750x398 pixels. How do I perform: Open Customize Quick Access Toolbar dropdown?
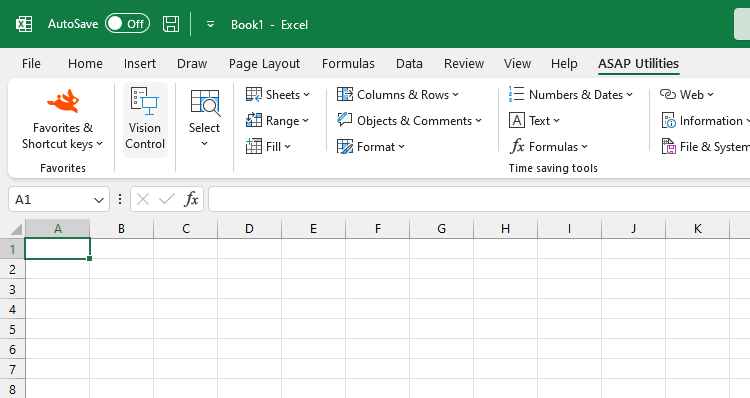210,24
